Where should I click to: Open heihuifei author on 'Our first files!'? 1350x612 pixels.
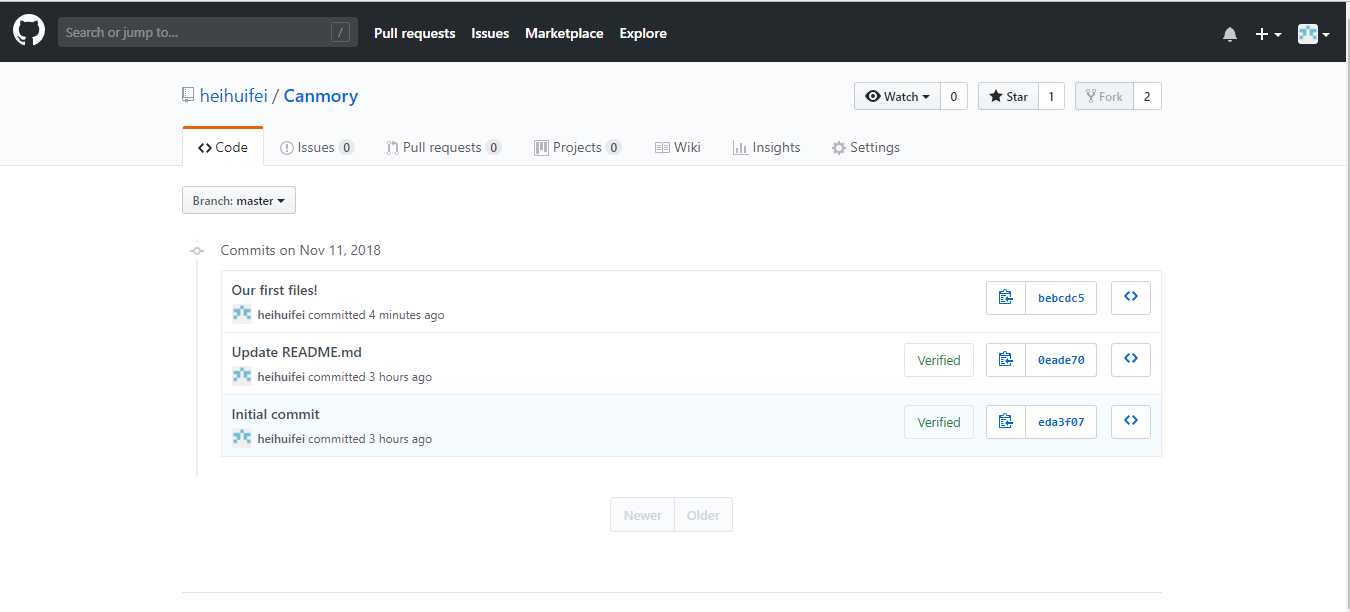point(281,315)
